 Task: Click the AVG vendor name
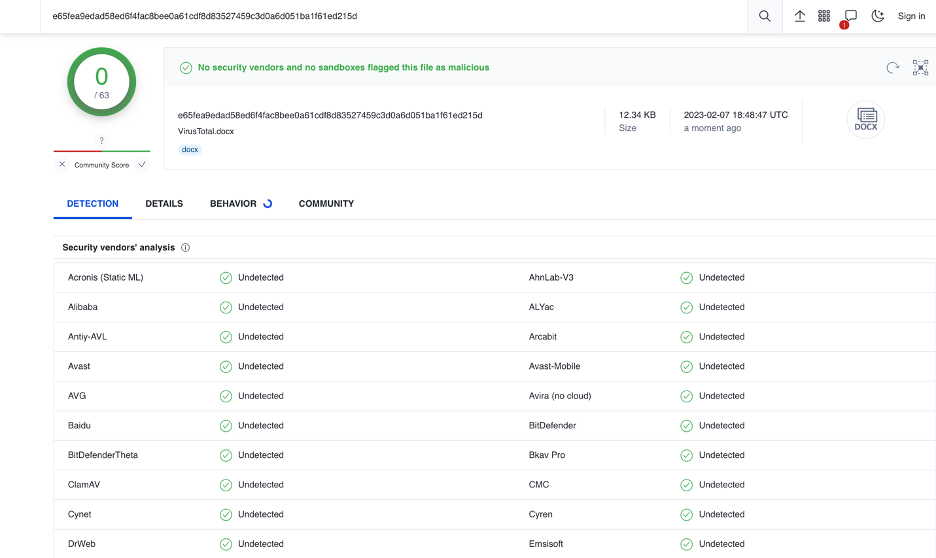[x=77, y=396]
